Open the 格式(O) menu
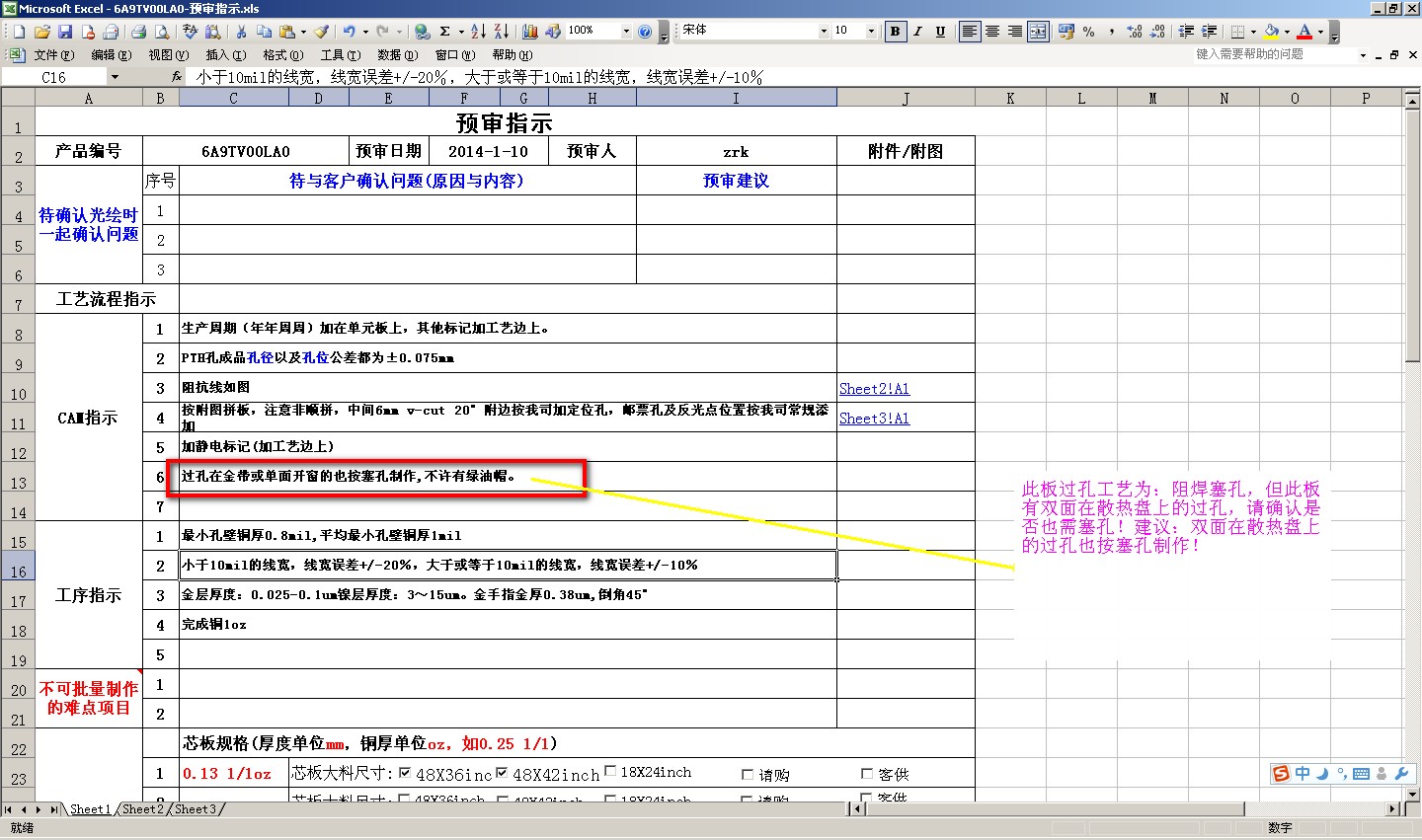 point(282,54)
